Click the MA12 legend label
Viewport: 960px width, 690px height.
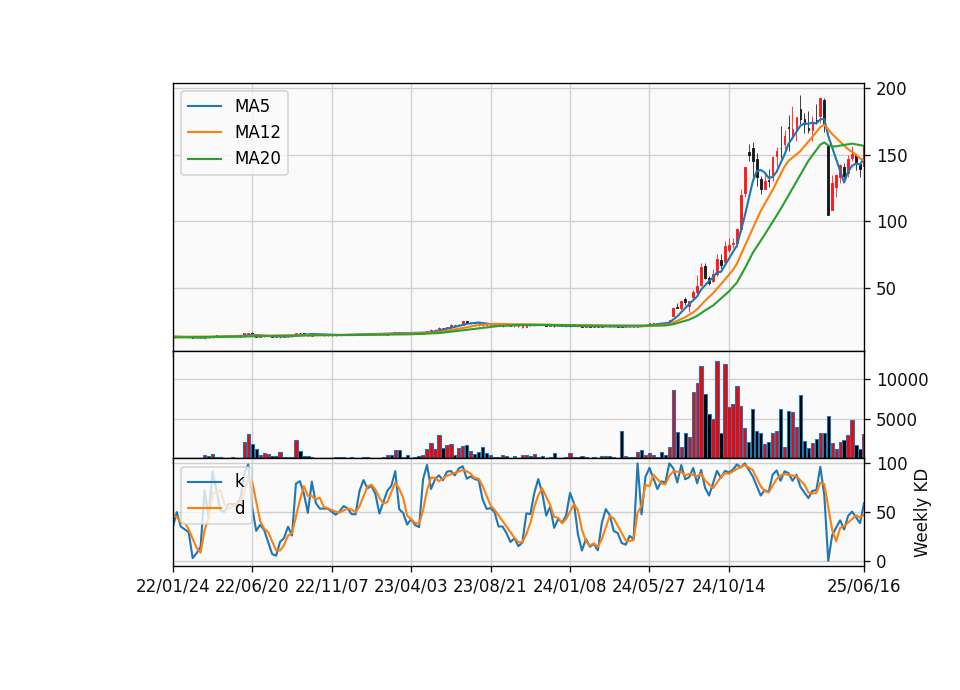pos(257,132)
